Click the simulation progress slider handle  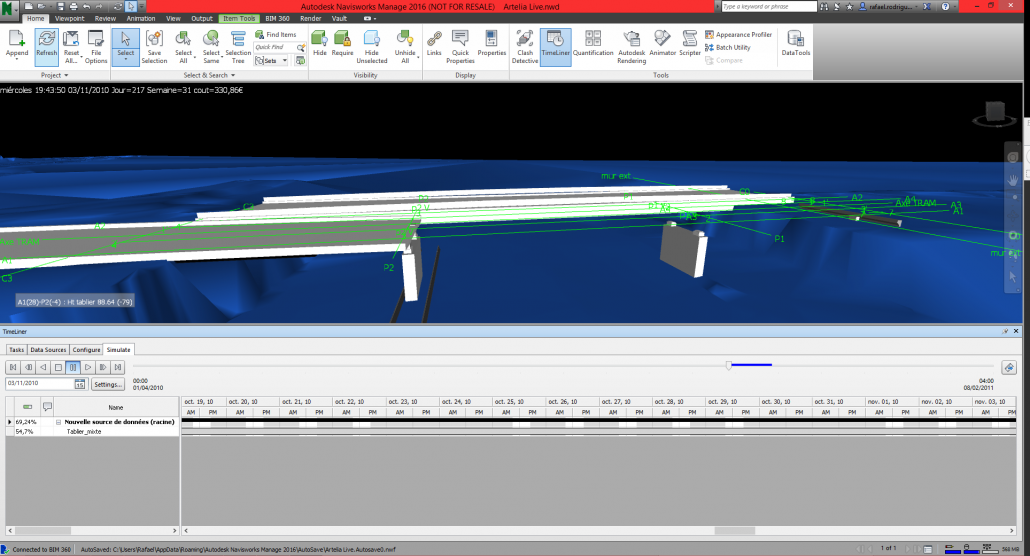(729, 365)
